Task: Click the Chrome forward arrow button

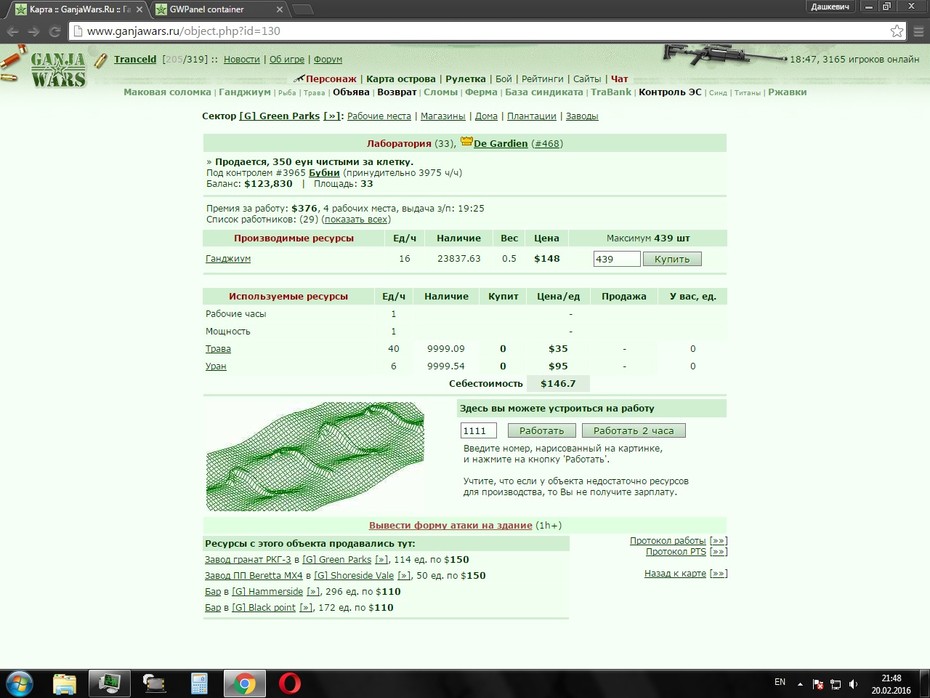Action: point(34,31)
